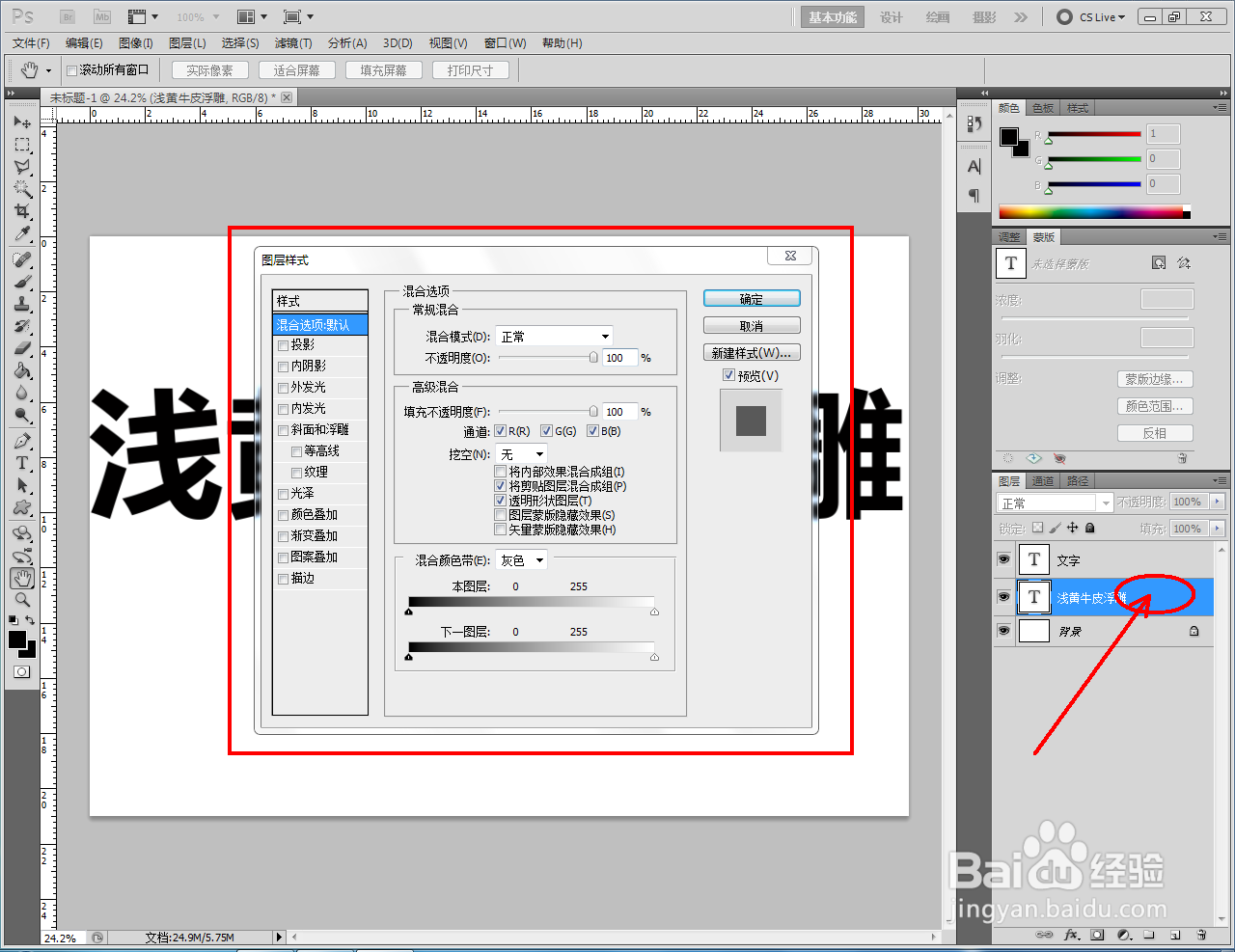Open the 滤镜(T) menu
Viewport: 1235px width, 952px height.
(293, 43)
